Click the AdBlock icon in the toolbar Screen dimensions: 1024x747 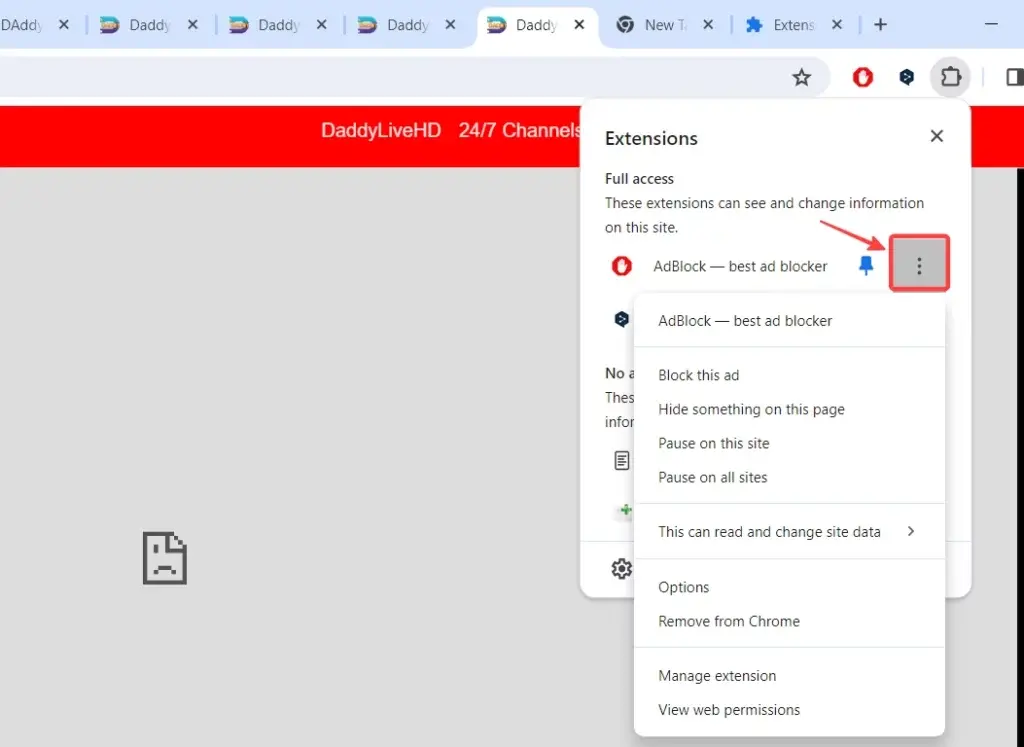(x=862, y=77)
